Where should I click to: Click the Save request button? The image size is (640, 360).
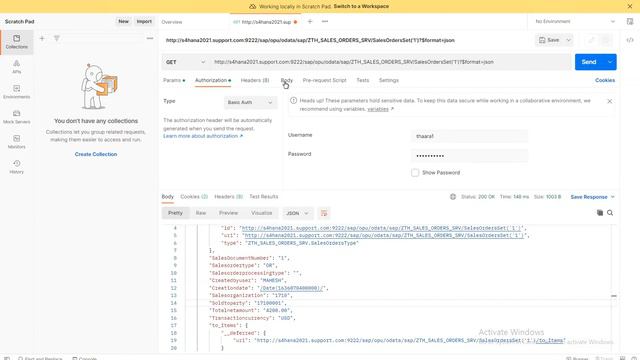click(549, 40)
